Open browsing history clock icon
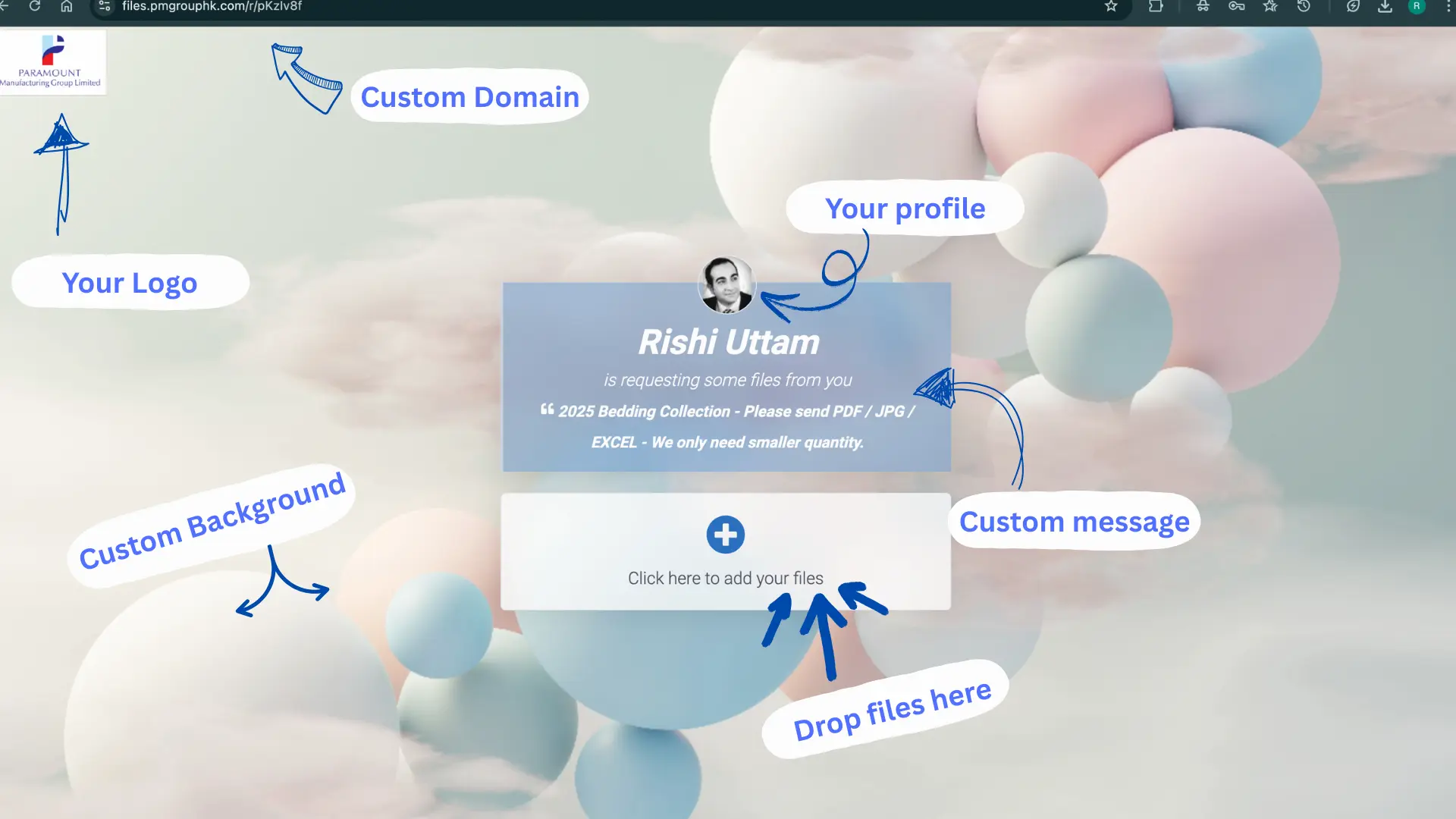The height and width of the screenshot is (819, 1456). coord(1304,8)
